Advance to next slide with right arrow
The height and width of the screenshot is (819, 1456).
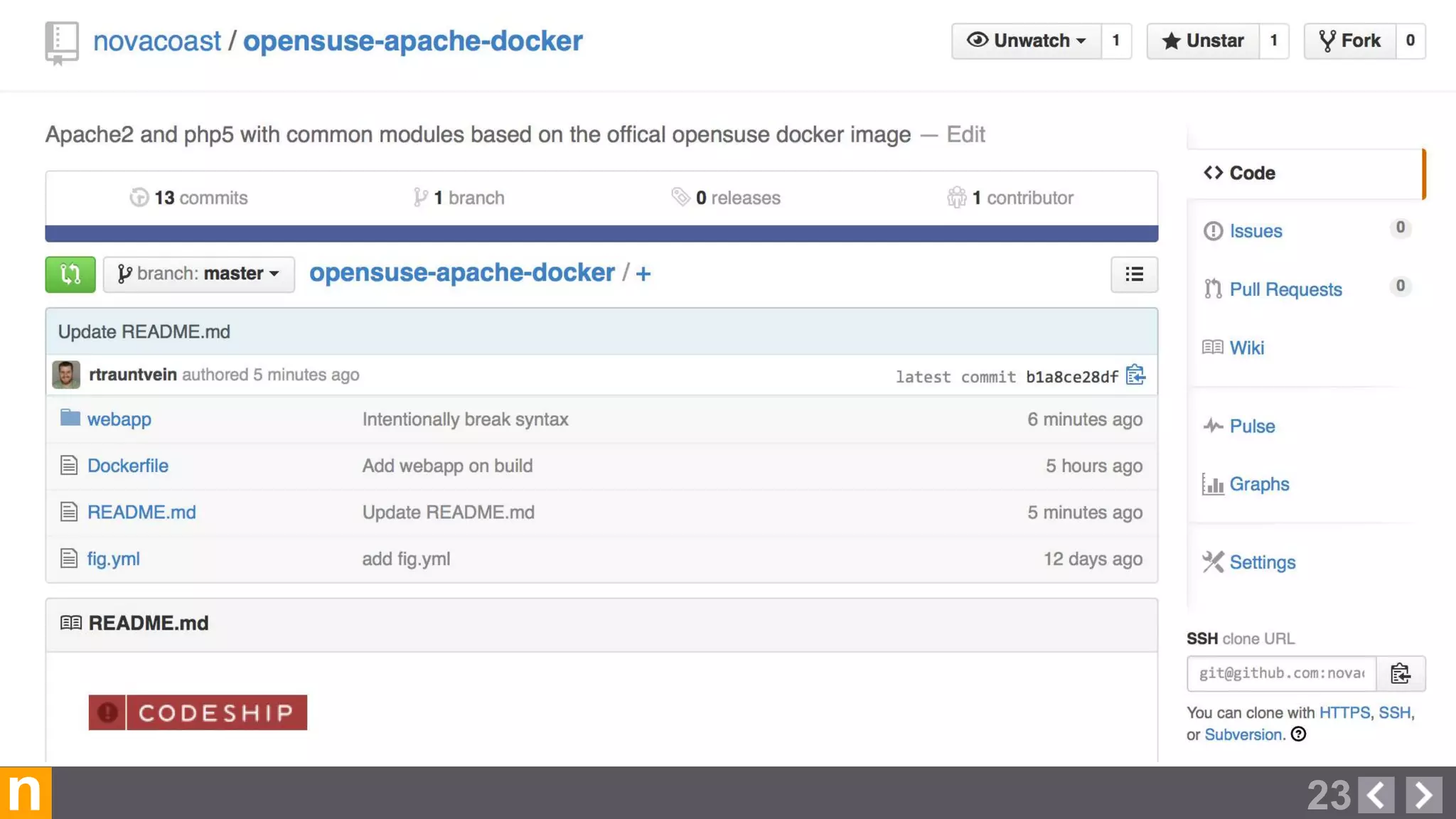[x=1423, y=794]
